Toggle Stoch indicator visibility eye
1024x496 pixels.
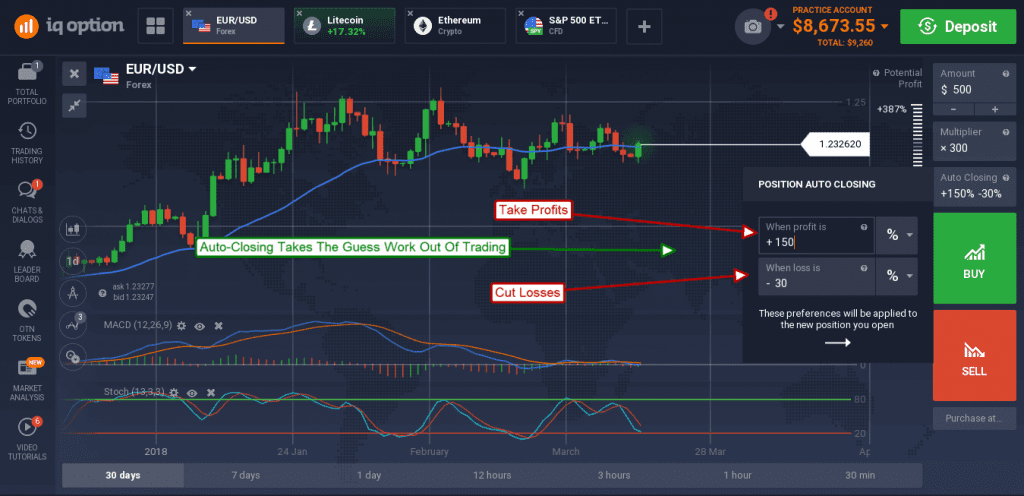click(x=192, y=392)
